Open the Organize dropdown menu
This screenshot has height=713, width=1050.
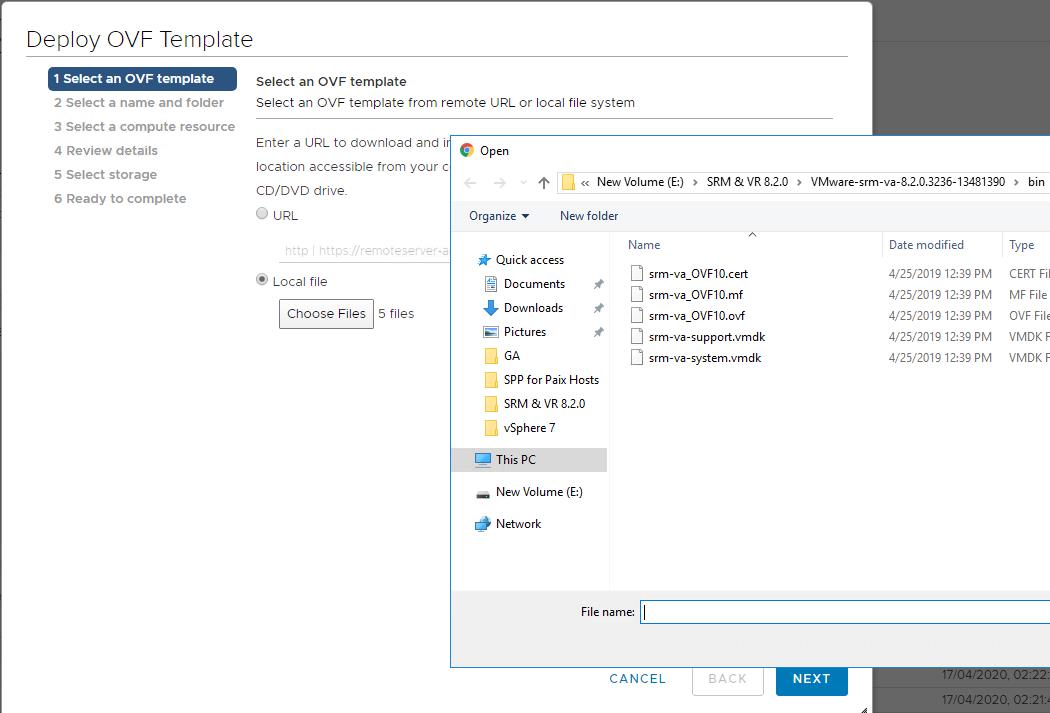pyautogui.click(x=499, y=216)
